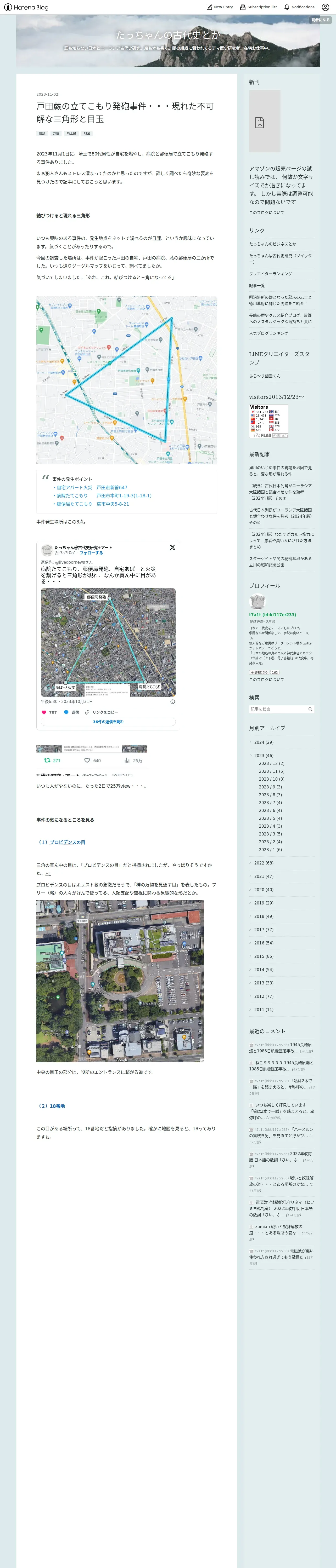The height and width of the screenshot is (1568, 336).
Task: Click the broken image placeholder under 新刊
Action: (265, 121)
